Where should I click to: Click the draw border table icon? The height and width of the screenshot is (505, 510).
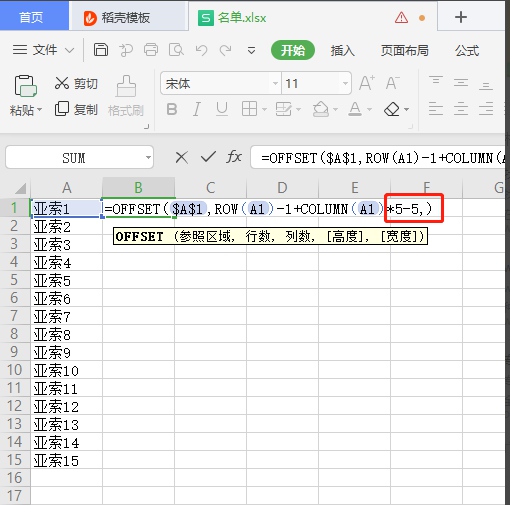click(x=284, y=109)
